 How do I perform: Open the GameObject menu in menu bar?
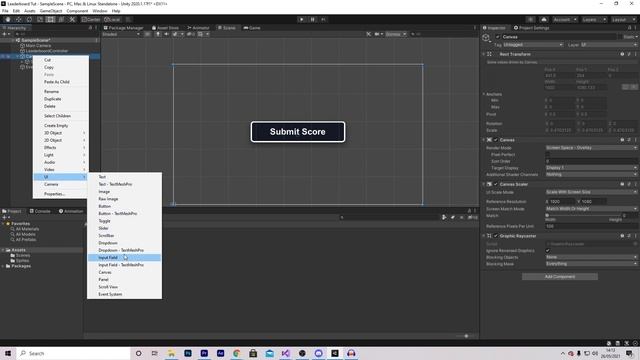pos(51,11)
